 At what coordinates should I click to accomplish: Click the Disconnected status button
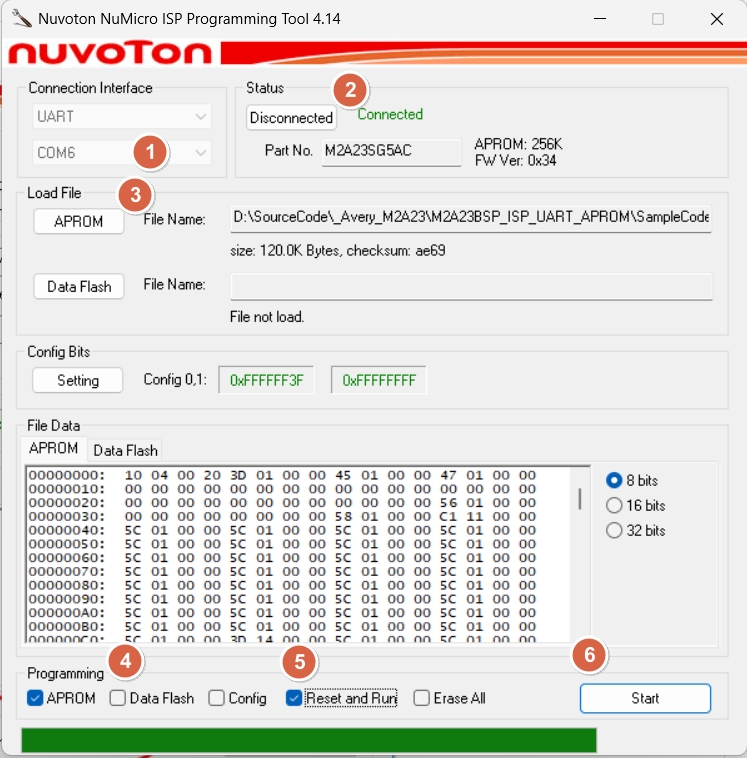(291, 117)
